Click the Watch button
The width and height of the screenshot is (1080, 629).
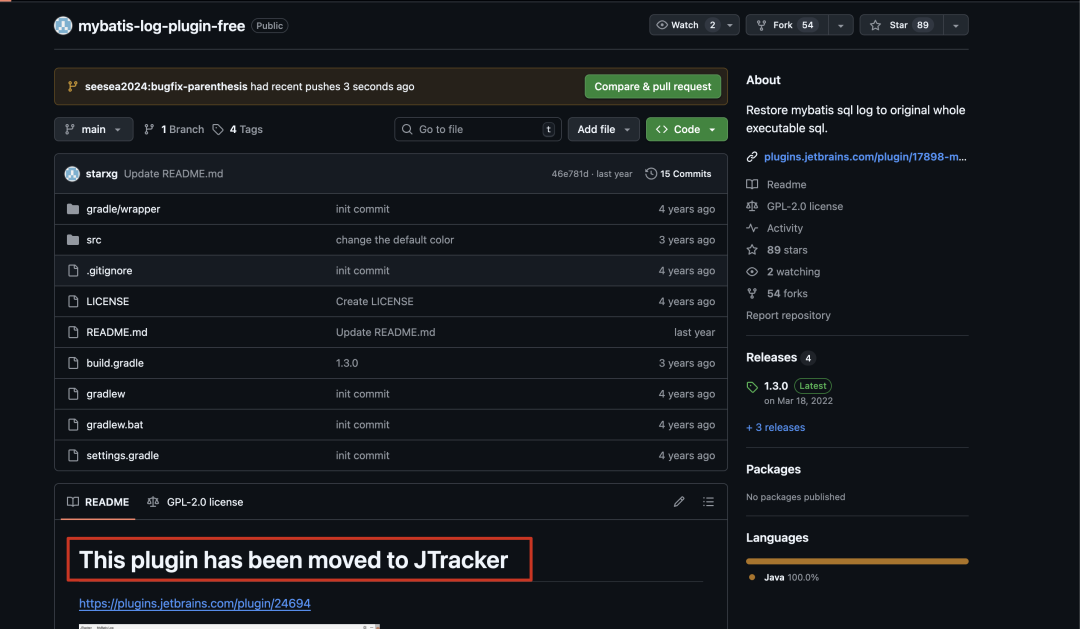coord(685,25)
